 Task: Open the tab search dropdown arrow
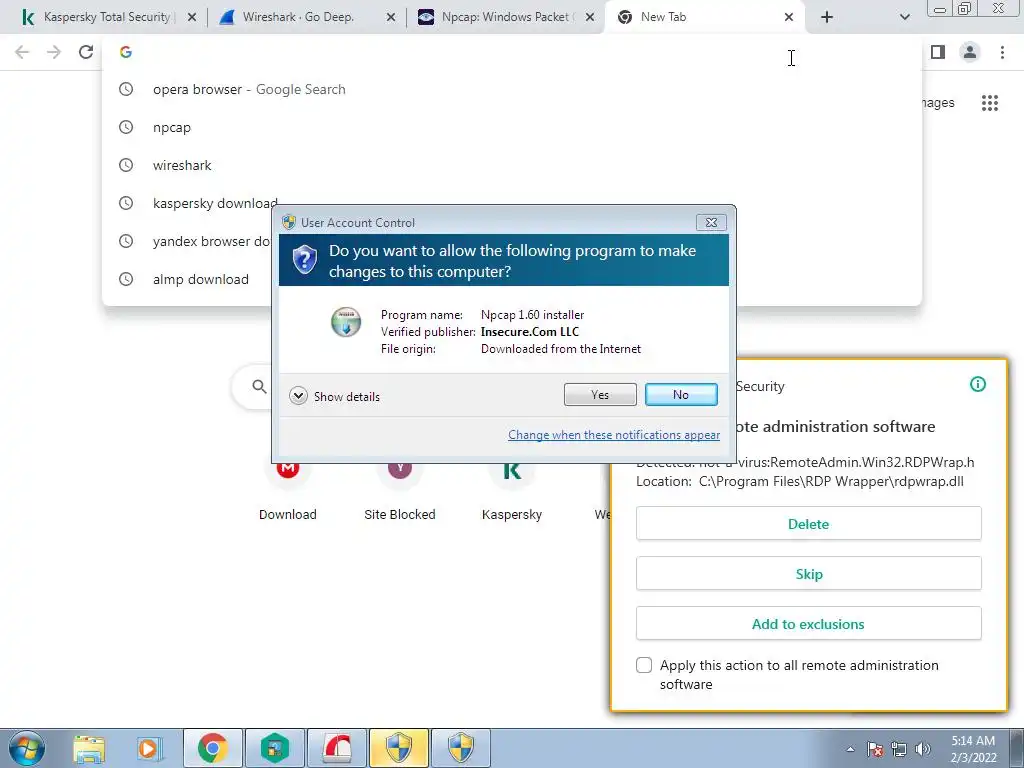pyautogui.click(x=904, y=18)
